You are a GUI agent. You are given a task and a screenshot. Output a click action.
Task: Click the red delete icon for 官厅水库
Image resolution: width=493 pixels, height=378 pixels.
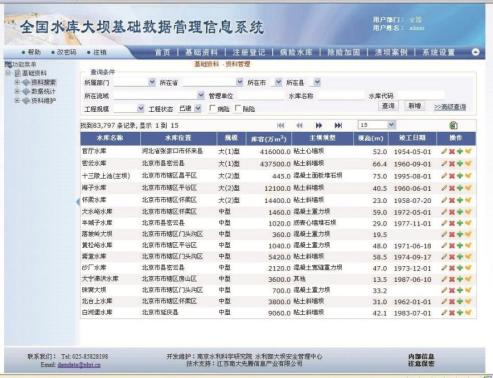point(452,152)
